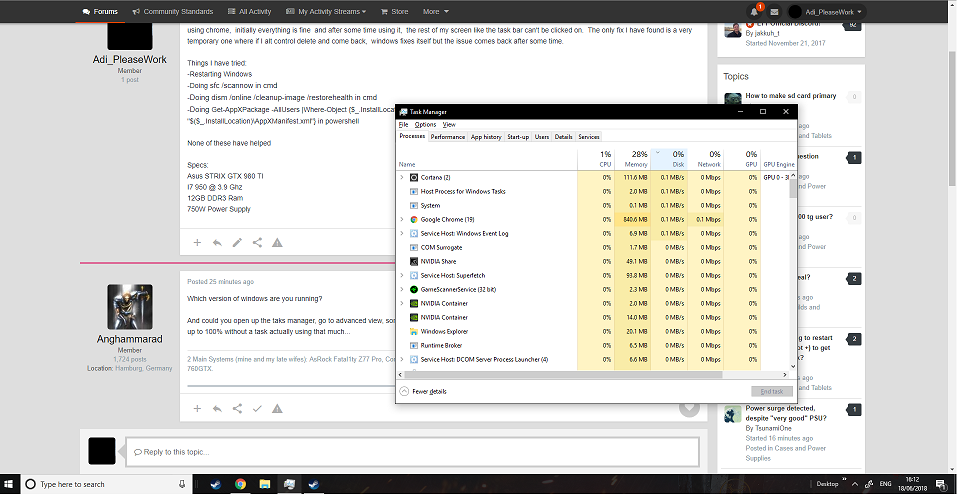Click the Windows Explorer process icon
The height and width of the screenshot is (495, 959).
[414, 332]
